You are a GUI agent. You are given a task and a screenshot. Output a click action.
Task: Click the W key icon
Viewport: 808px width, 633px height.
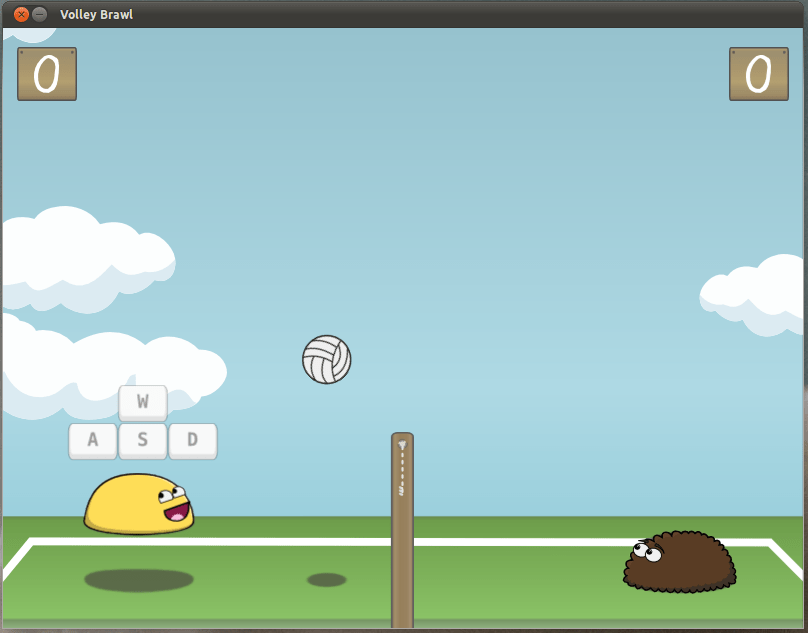click(143, 403)
